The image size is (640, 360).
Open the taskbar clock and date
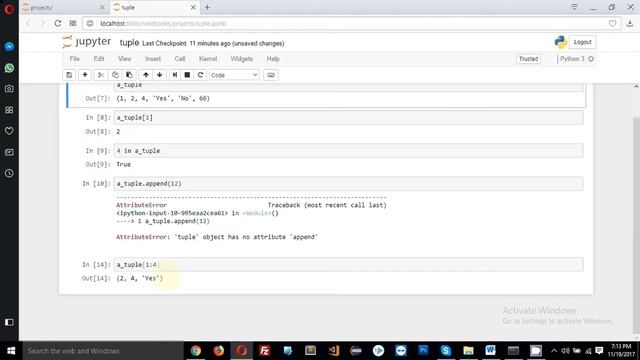621,351
